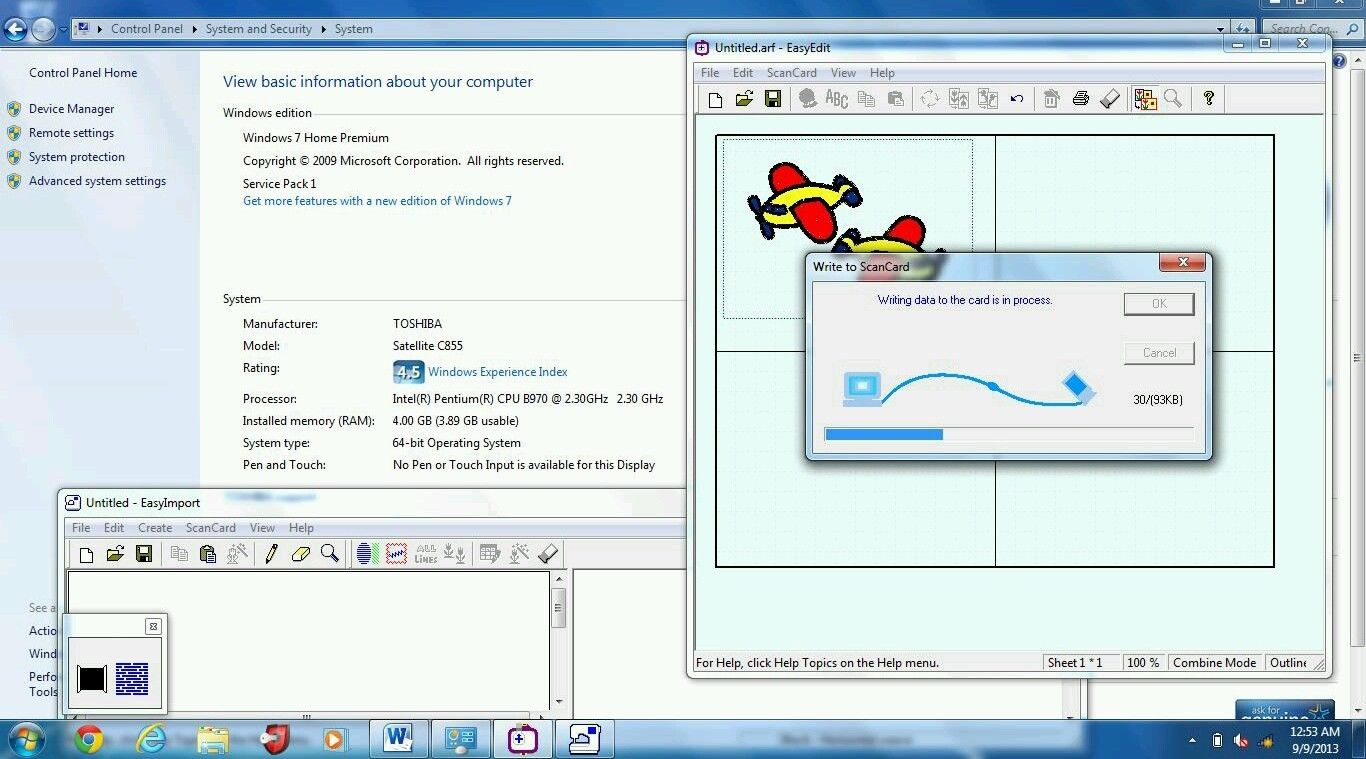Open Google Chrome from the taskbar
The height and width of the screenshot is (759, 1366).
89,740
